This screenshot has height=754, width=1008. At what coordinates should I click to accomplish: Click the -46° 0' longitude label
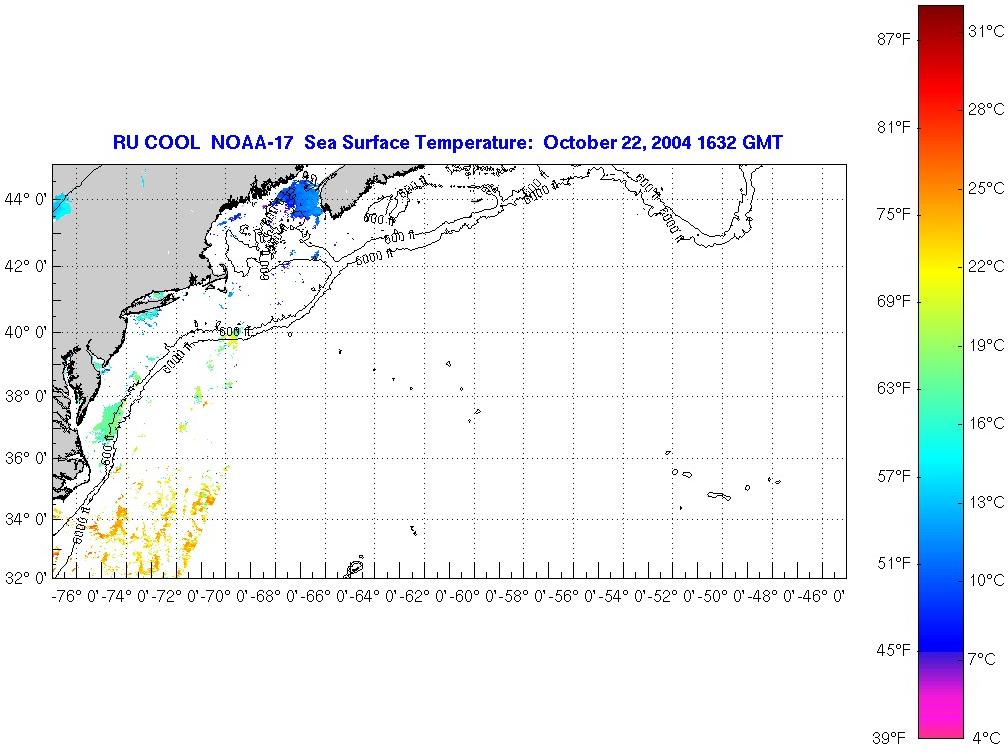click(x=820, y=597)
